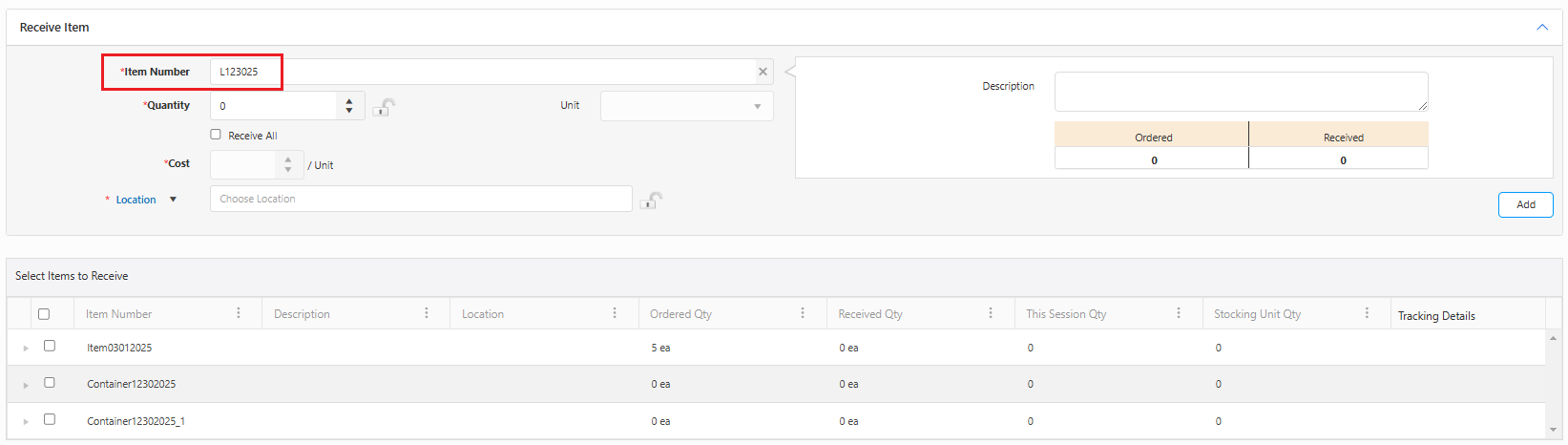Open the Item Number column options menu

click(x=239, y=313)
